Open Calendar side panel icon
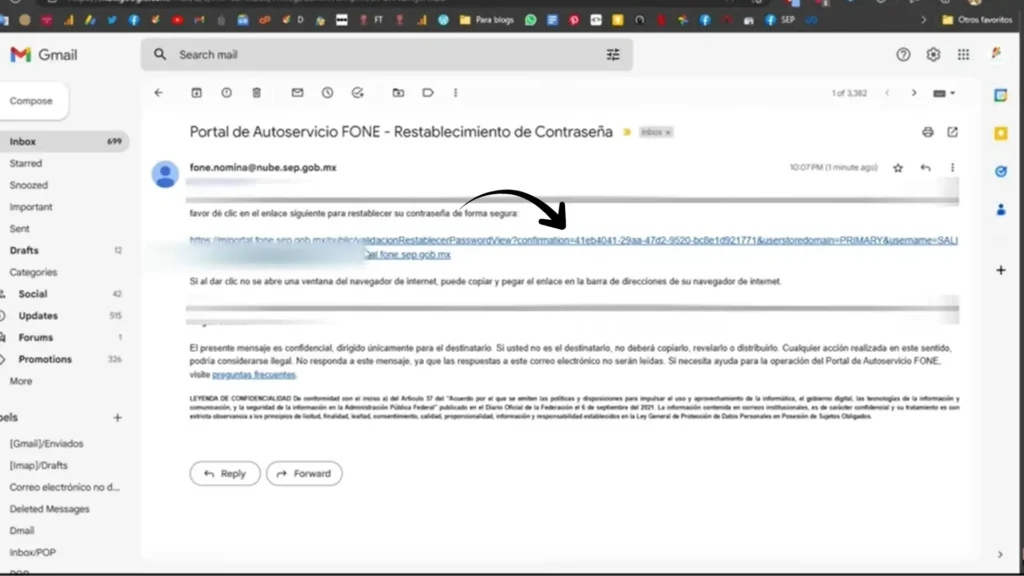 pyautogui.click(x=1000, y=95)
